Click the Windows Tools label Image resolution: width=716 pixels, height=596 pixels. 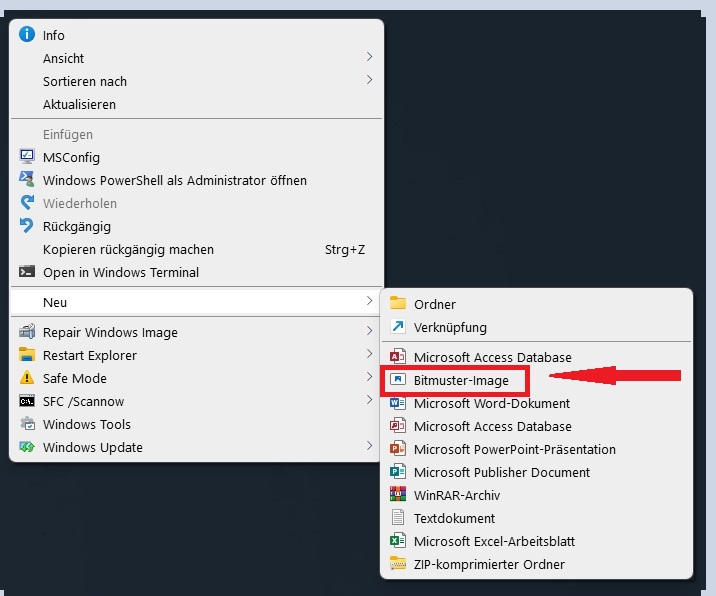tap(87, 424)
